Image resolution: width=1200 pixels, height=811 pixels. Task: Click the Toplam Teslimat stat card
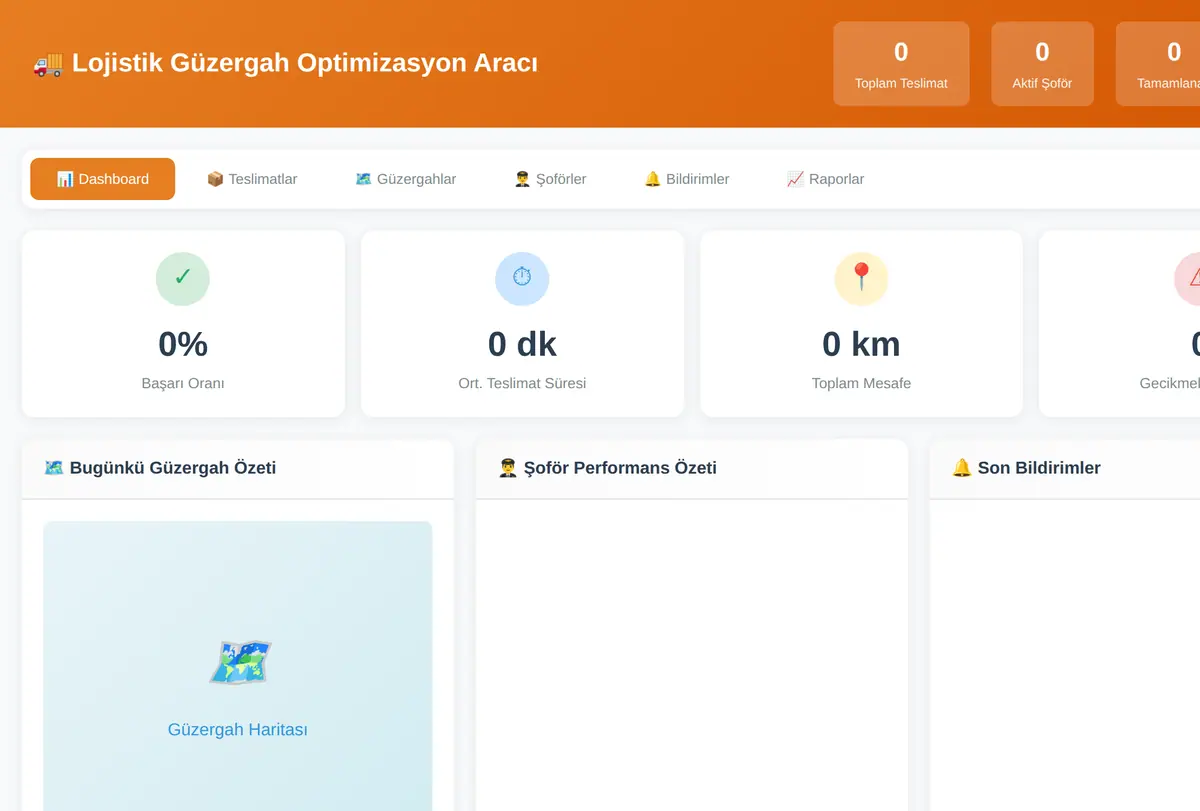tap(901, 63)
